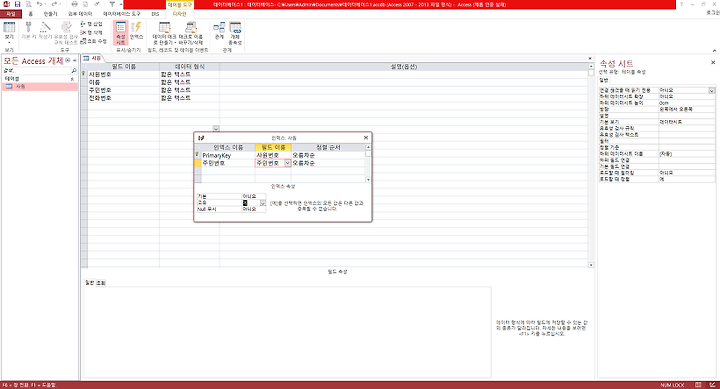The image size is (720, 389).
Task: Select the 전화번호 field name cell
Action: coord(124,98)
